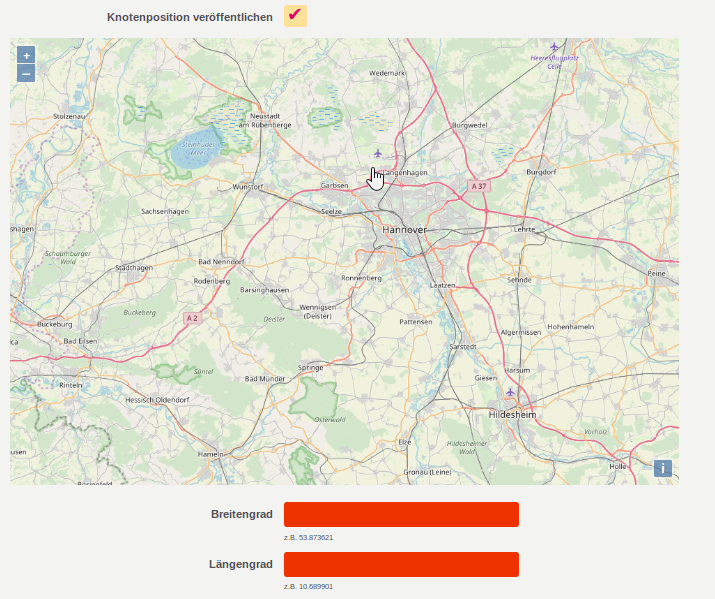715x599 pixels.
Task: Click the Bad Münder label on map
Action: [x=265, y=378]
